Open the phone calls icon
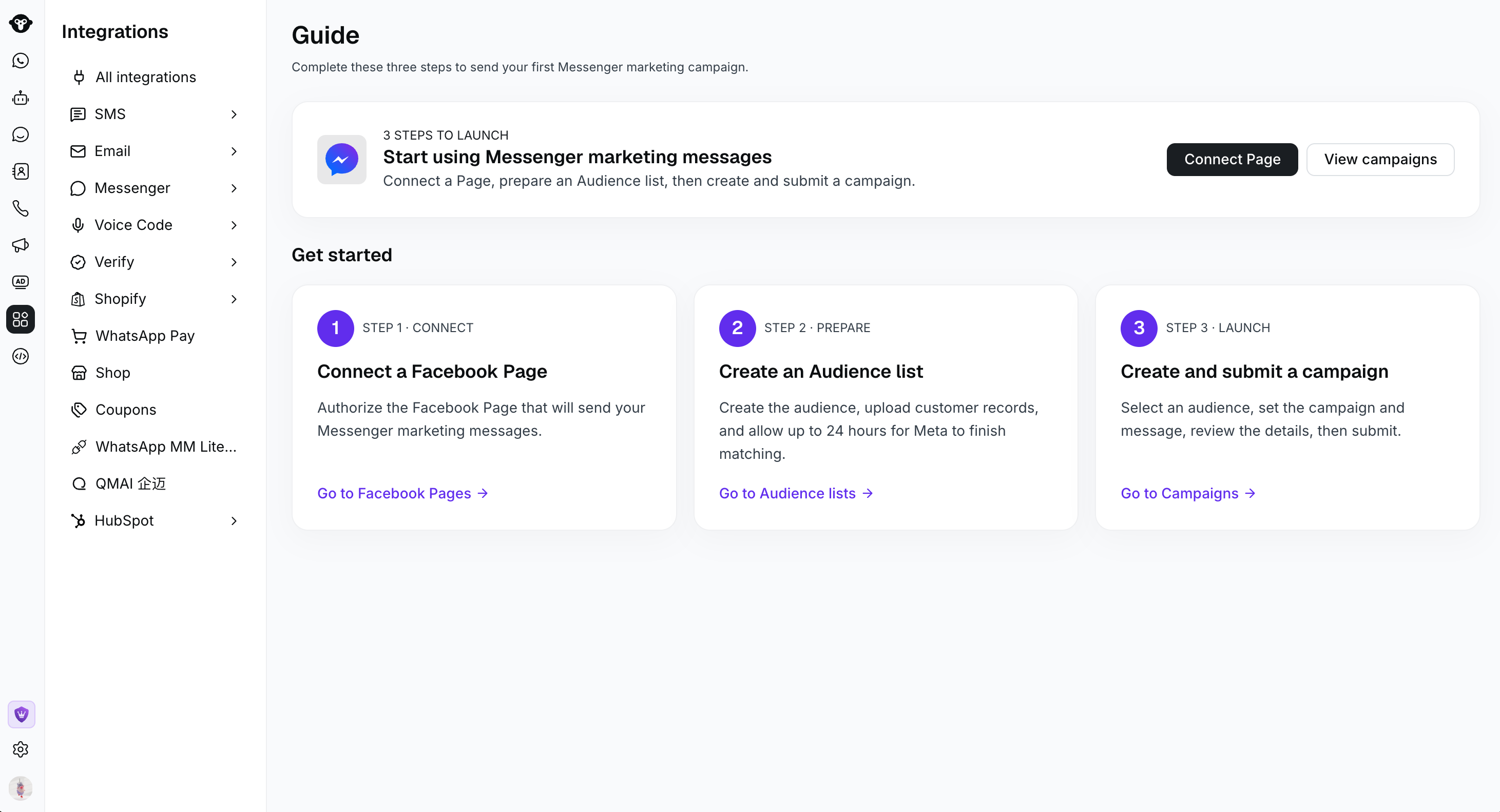The width and height of the screenshot is (1500, 812). click(x=21, y=208)
